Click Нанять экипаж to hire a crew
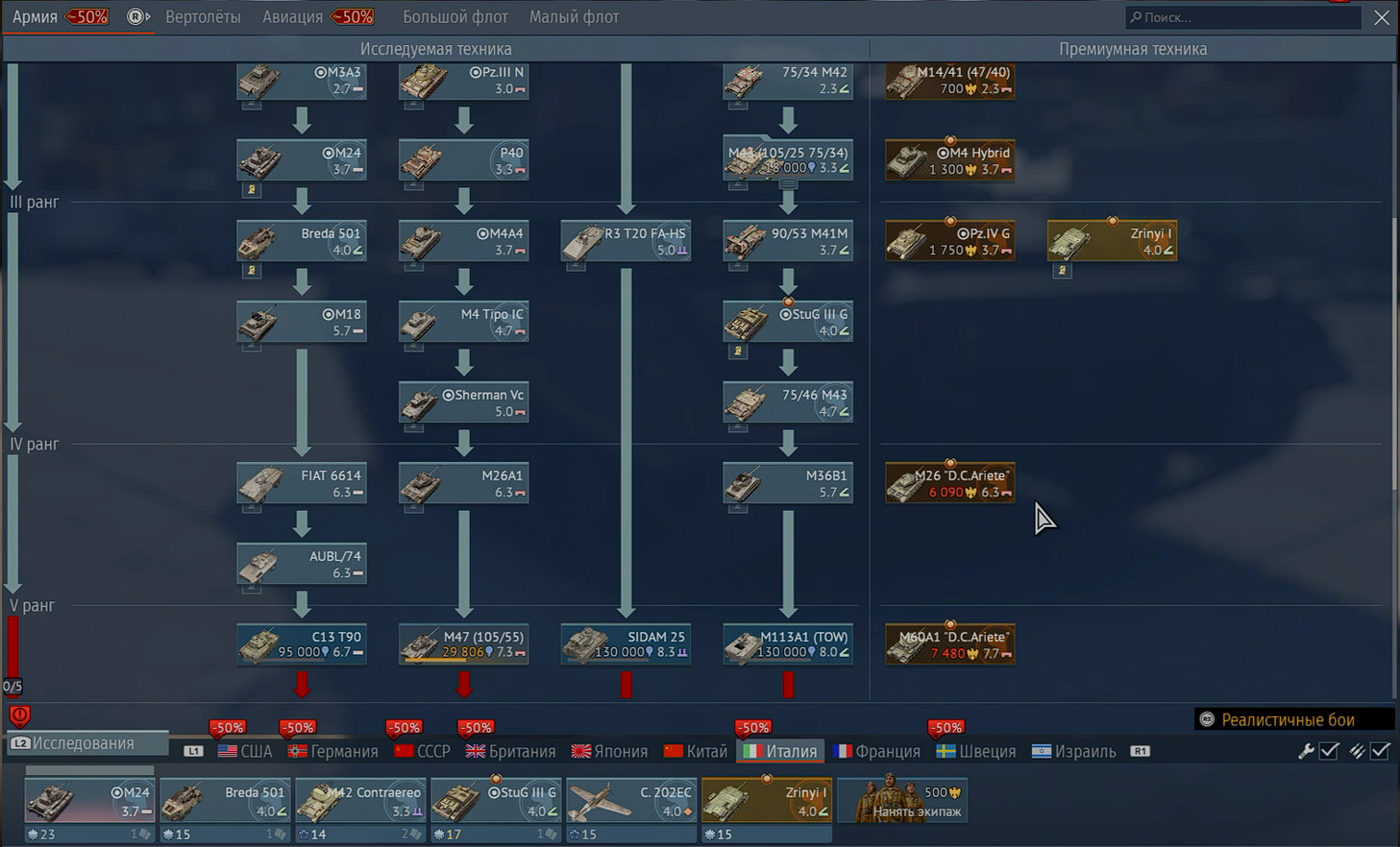This screenshot has height=847, width=1400. point(902,800)
